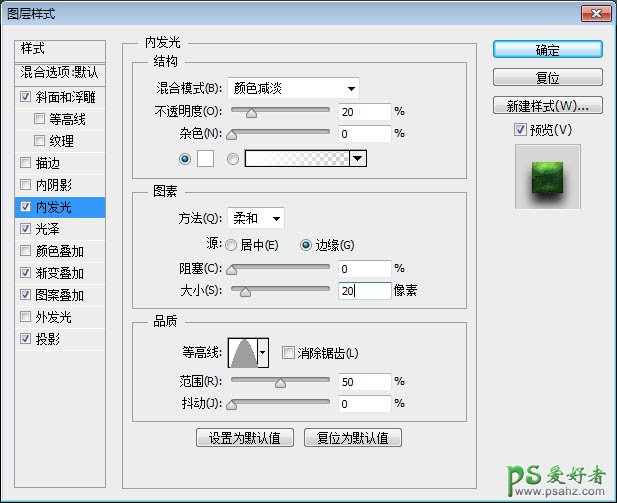The width and height of the screenshot is (617, 503).
Task: Disable the 斜面和浮雕 effect checkbox
Action: tap(25, 98)
